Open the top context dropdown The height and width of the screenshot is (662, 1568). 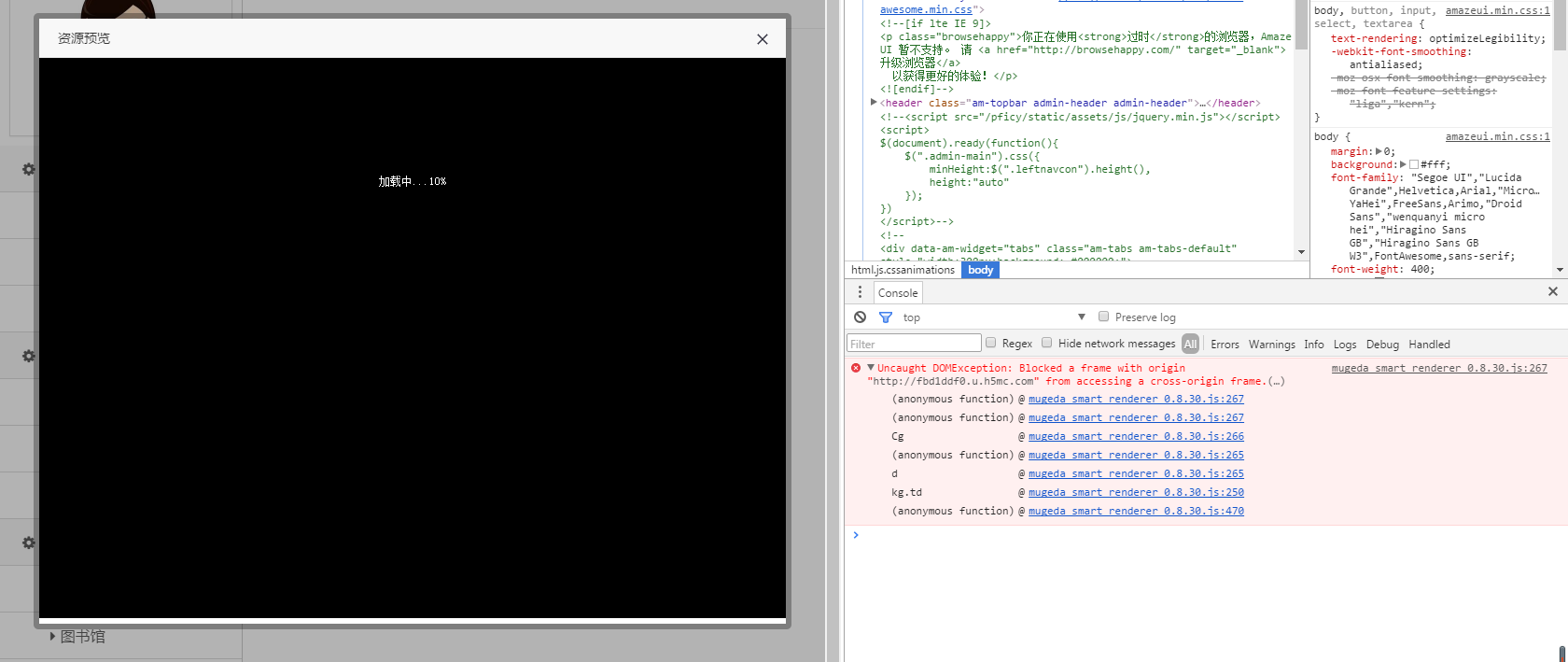[994, 317]
